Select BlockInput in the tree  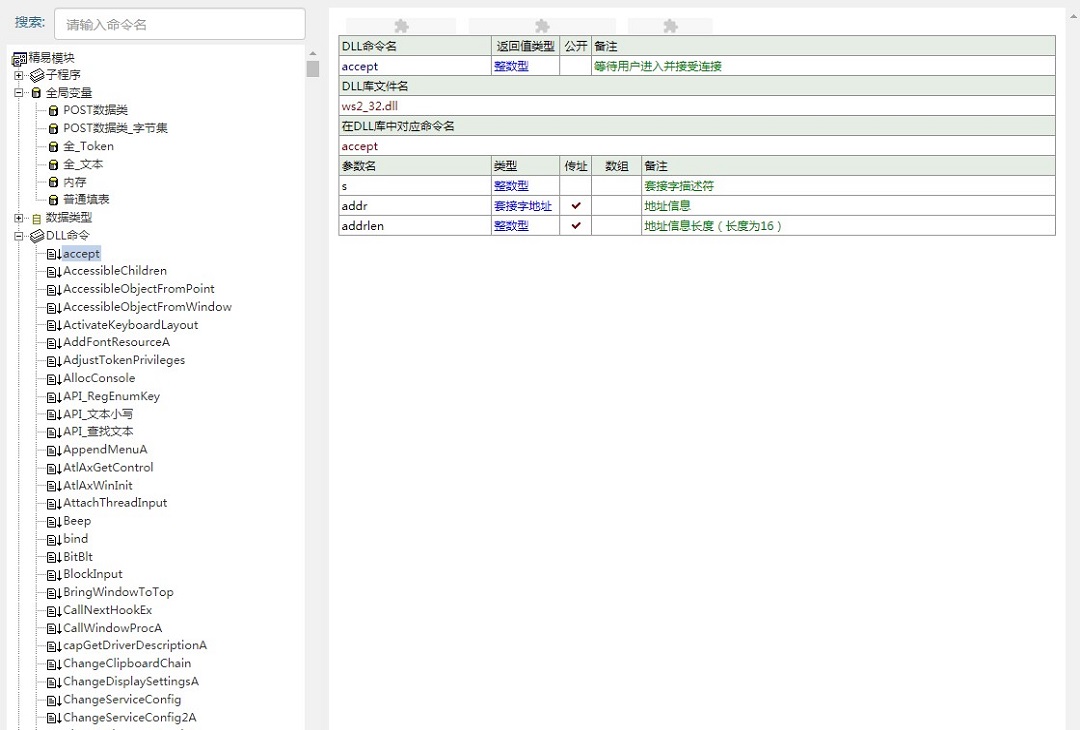pos(93,574)
